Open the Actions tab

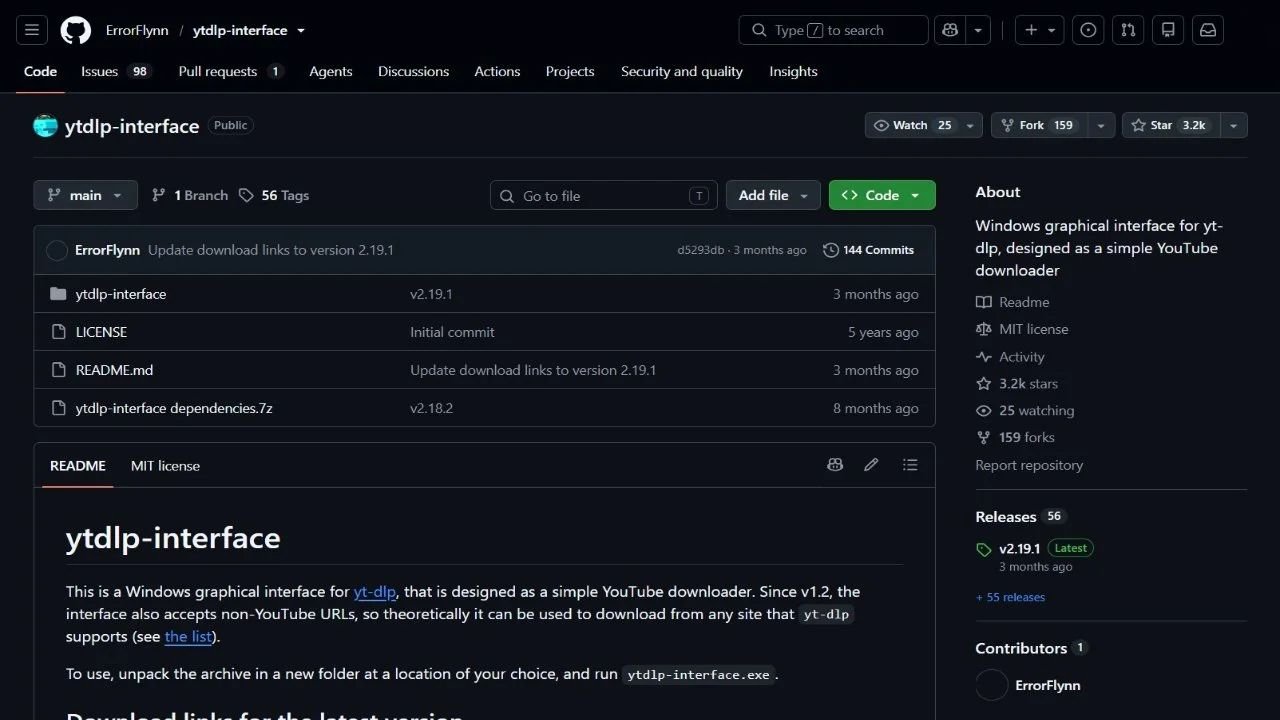[x=497, y=71]
